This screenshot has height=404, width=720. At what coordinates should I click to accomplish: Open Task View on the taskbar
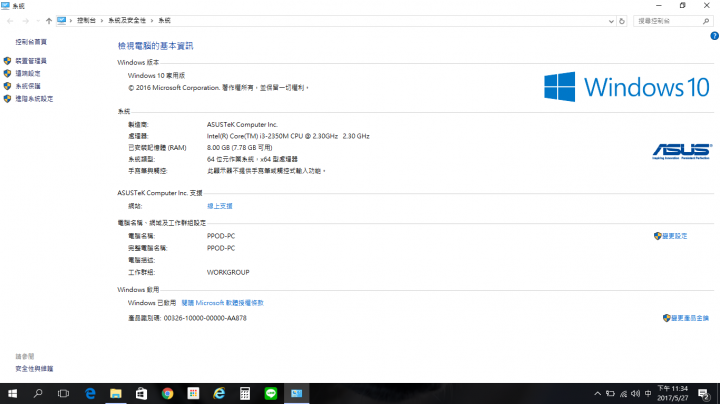pyautogui.click(x=63, y=393)
